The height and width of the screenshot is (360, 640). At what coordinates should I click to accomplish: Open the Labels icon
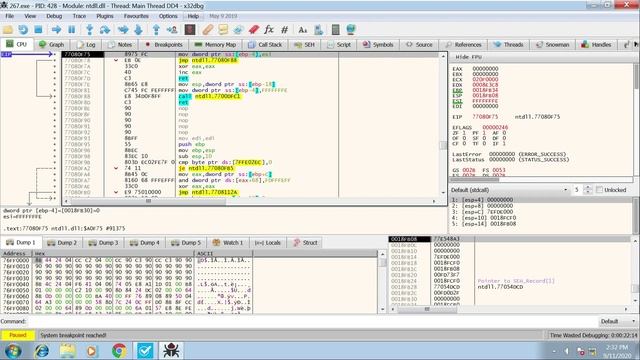(238, 29)
